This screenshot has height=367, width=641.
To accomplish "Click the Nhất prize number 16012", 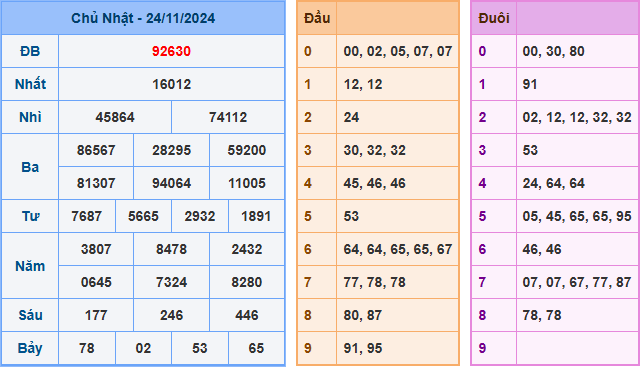I will click(171, 85).
